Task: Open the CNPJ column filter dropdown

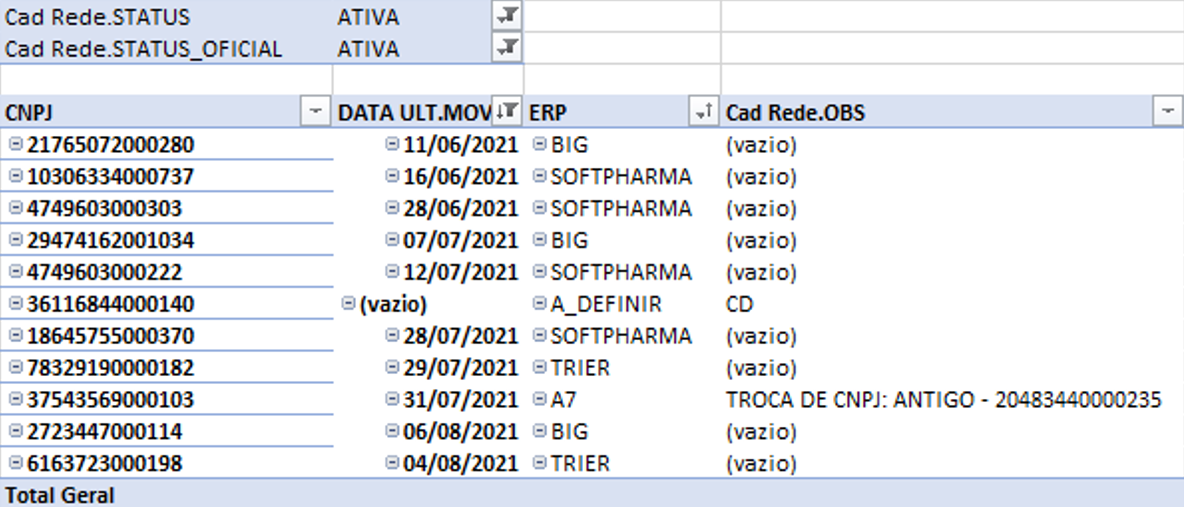Action: pos(316,113)
